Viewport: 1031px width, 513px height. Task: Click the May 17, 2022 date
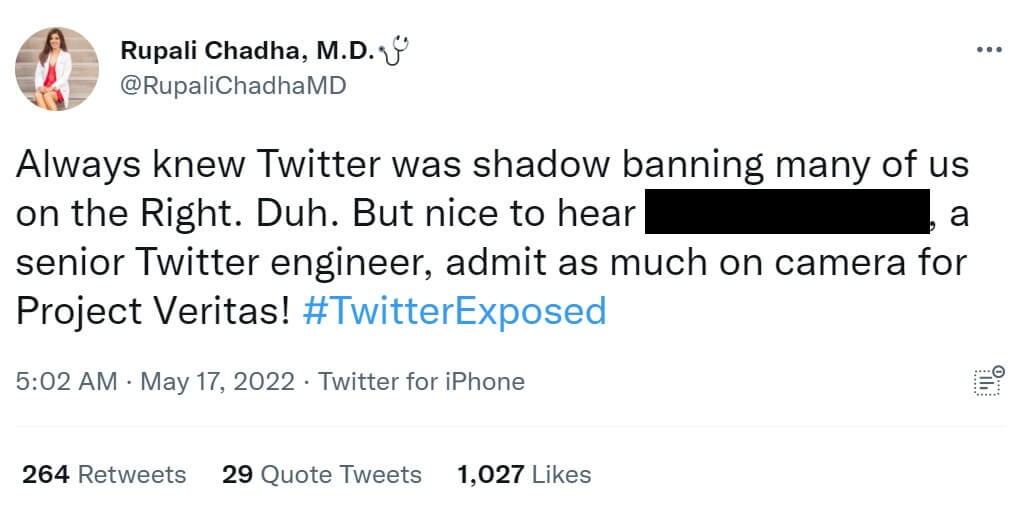pyautogui.click(x=217, y=382)
